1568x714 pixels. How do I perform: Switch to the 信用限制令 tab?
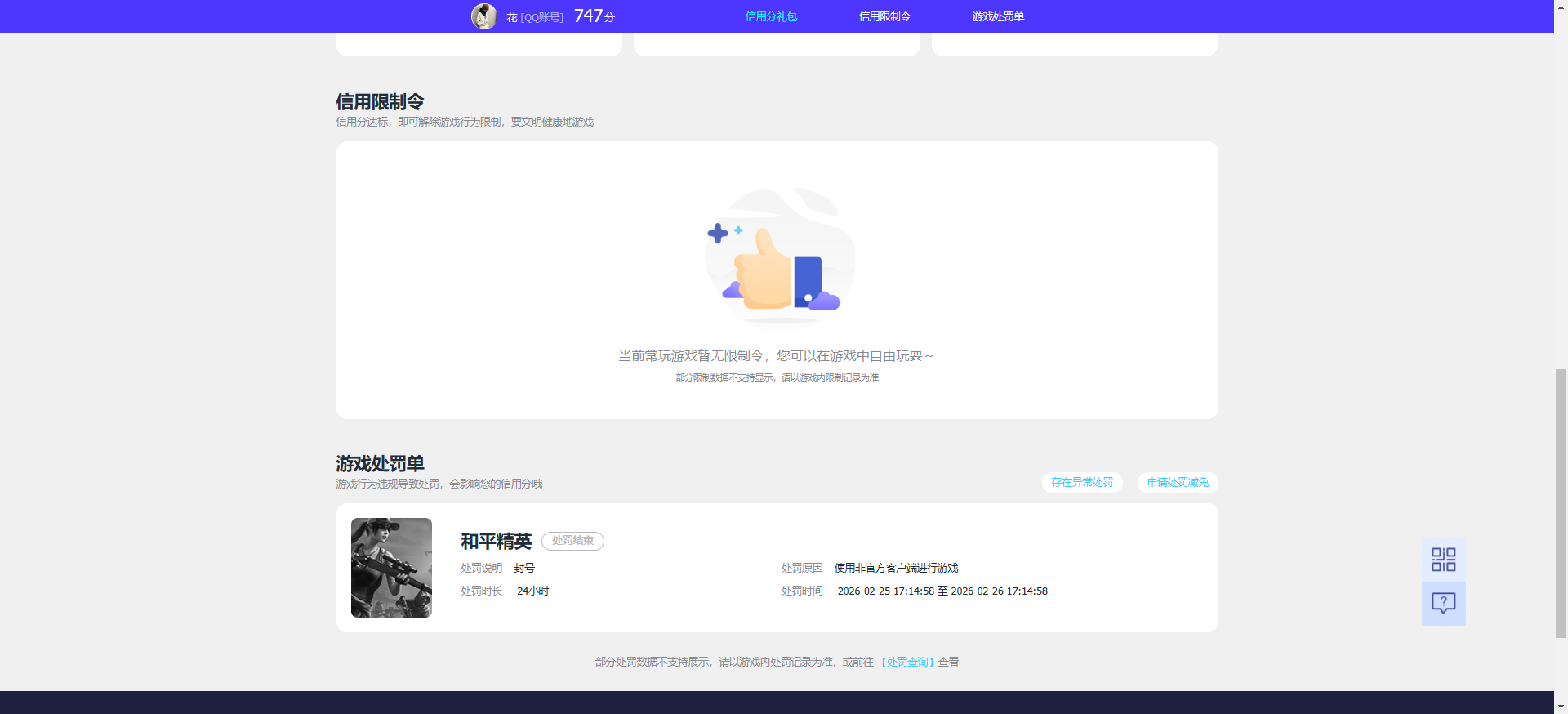click(x=884, y=16)
